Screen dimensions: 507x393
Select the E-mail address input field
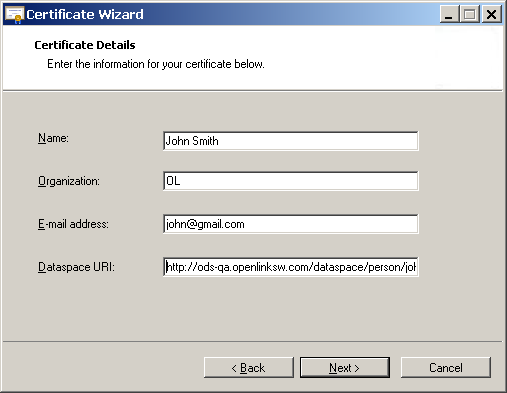(291, 224)
